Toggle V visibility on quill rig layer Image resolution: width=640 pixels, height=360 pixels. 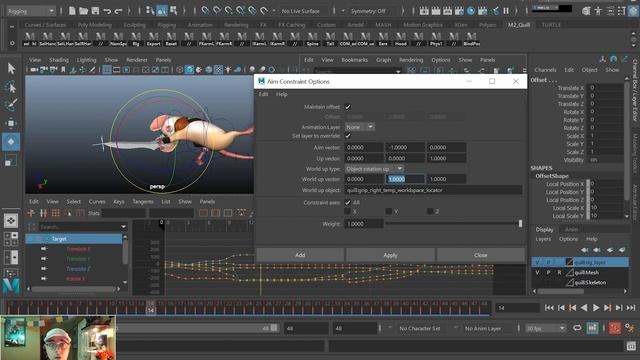click(538, 262)
